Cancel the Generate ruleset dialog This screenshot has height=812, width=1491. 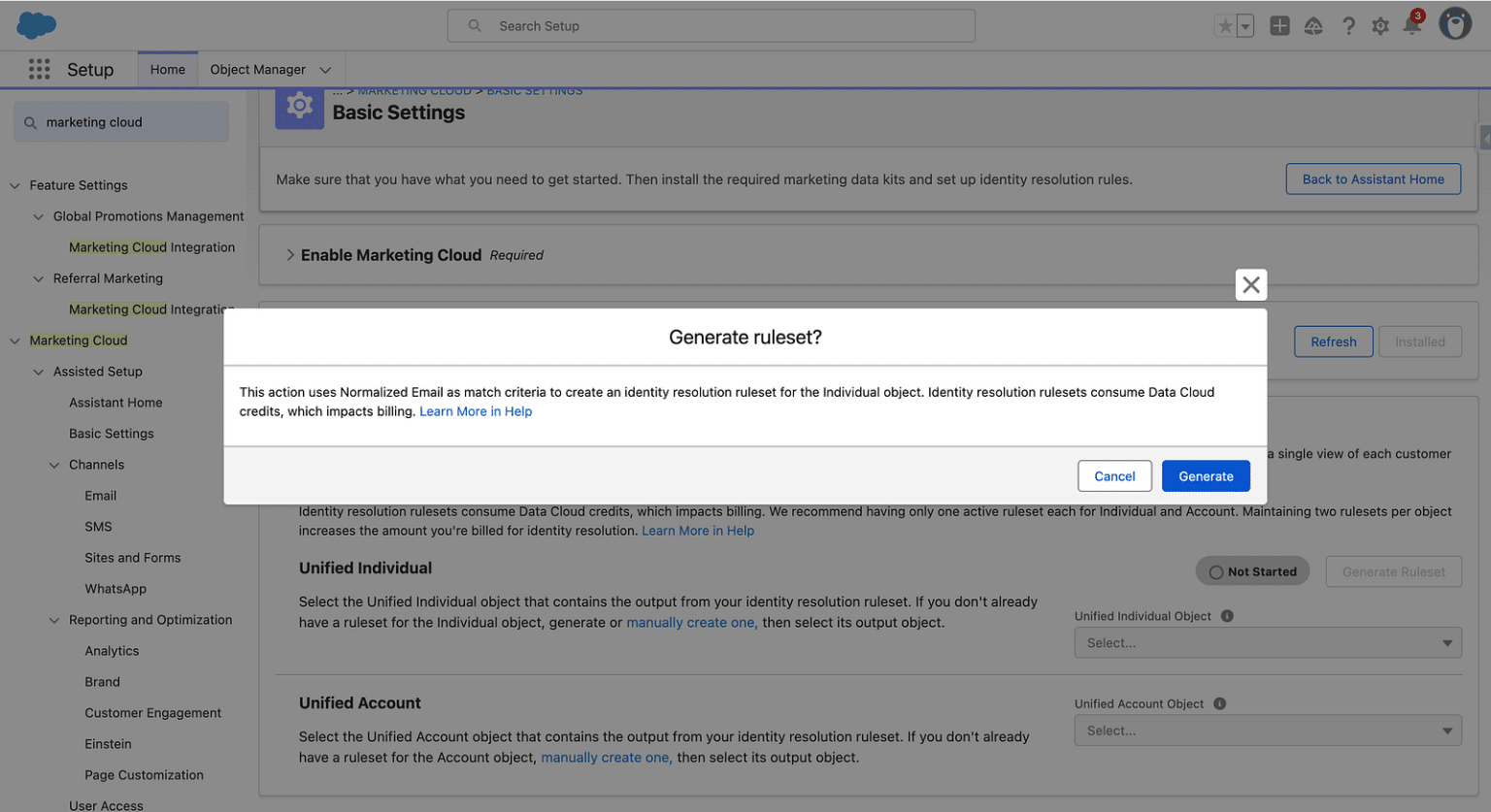click(x=1114, y=476)
